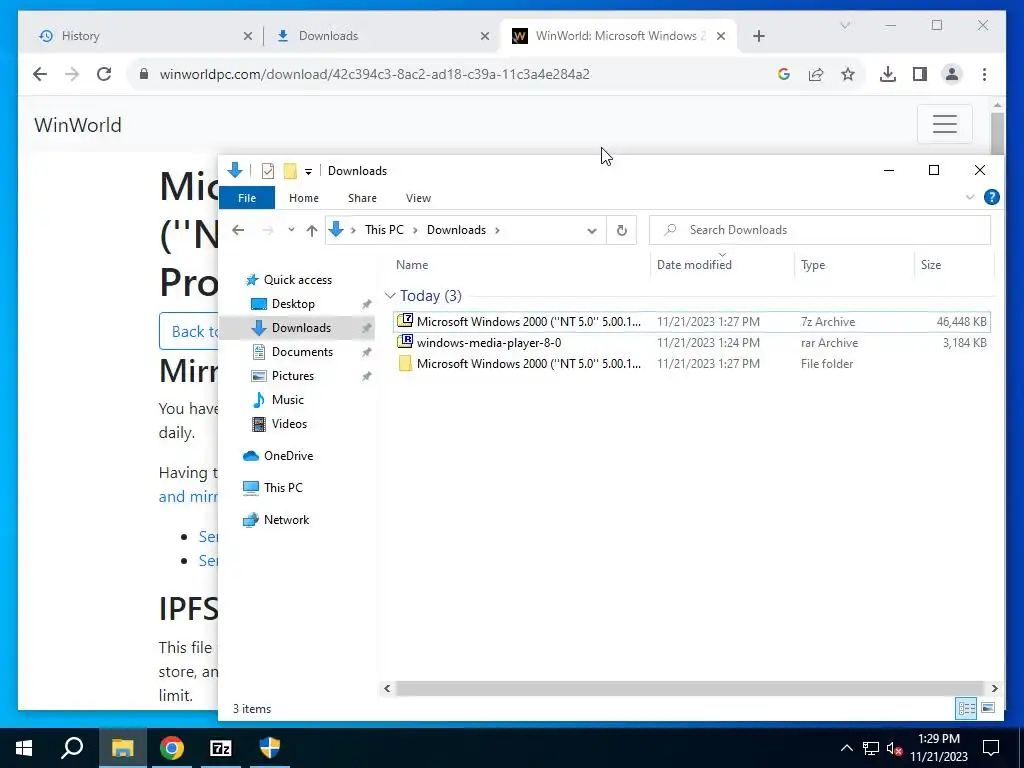This screenshot has width=1024, height=768.
Task: Select Desktop in Quick access
Action: [293, 304]
